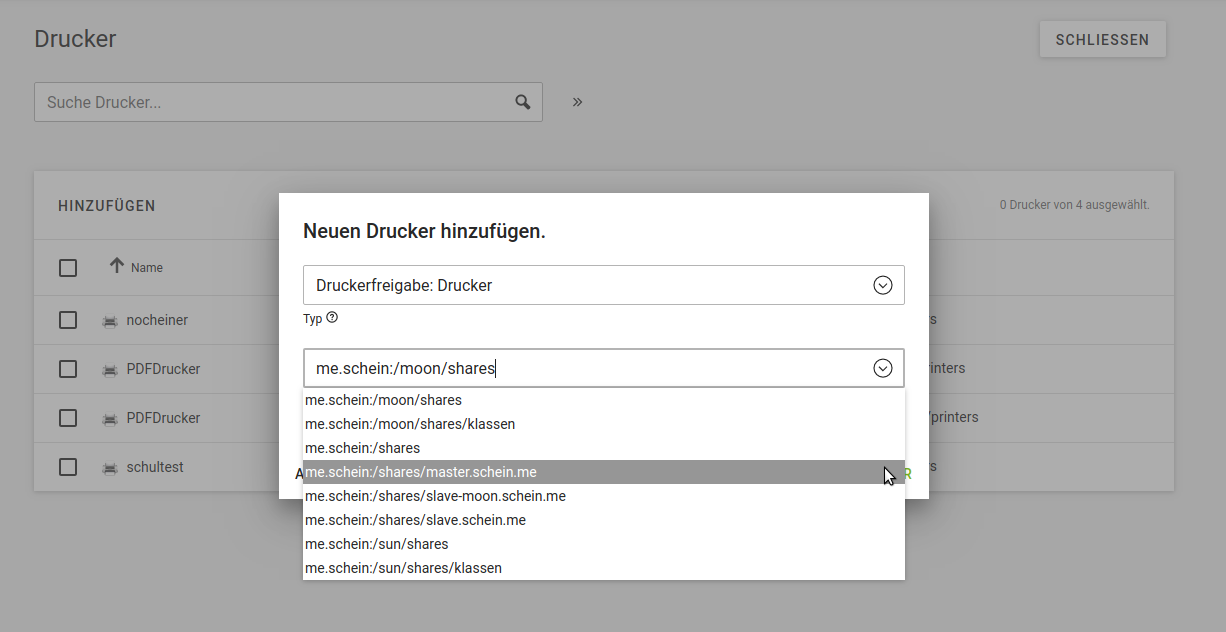
Task: Click the printer icon for nocheiner
Action: point(110,321)
